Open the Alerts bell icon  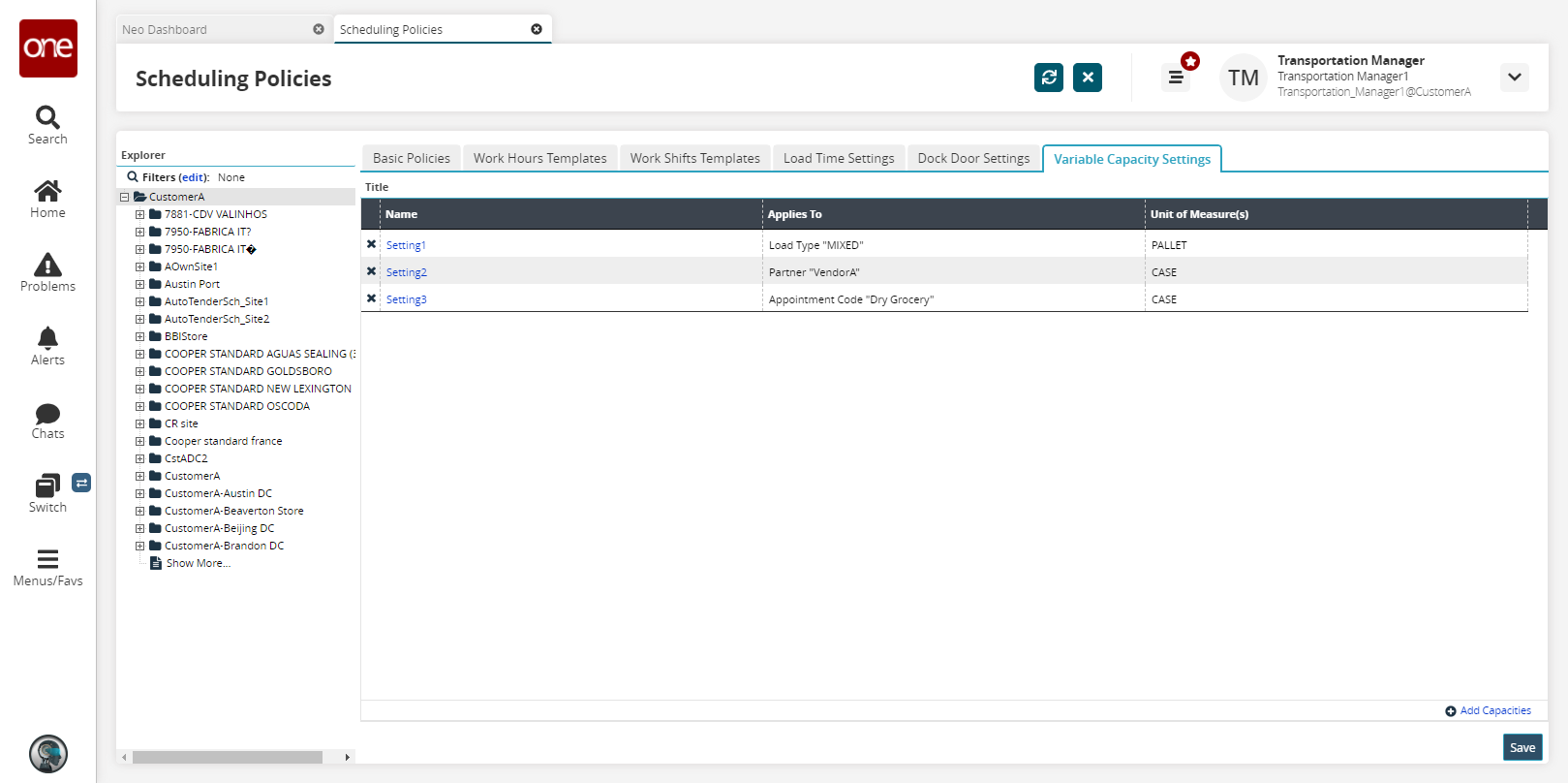[47, 338]
